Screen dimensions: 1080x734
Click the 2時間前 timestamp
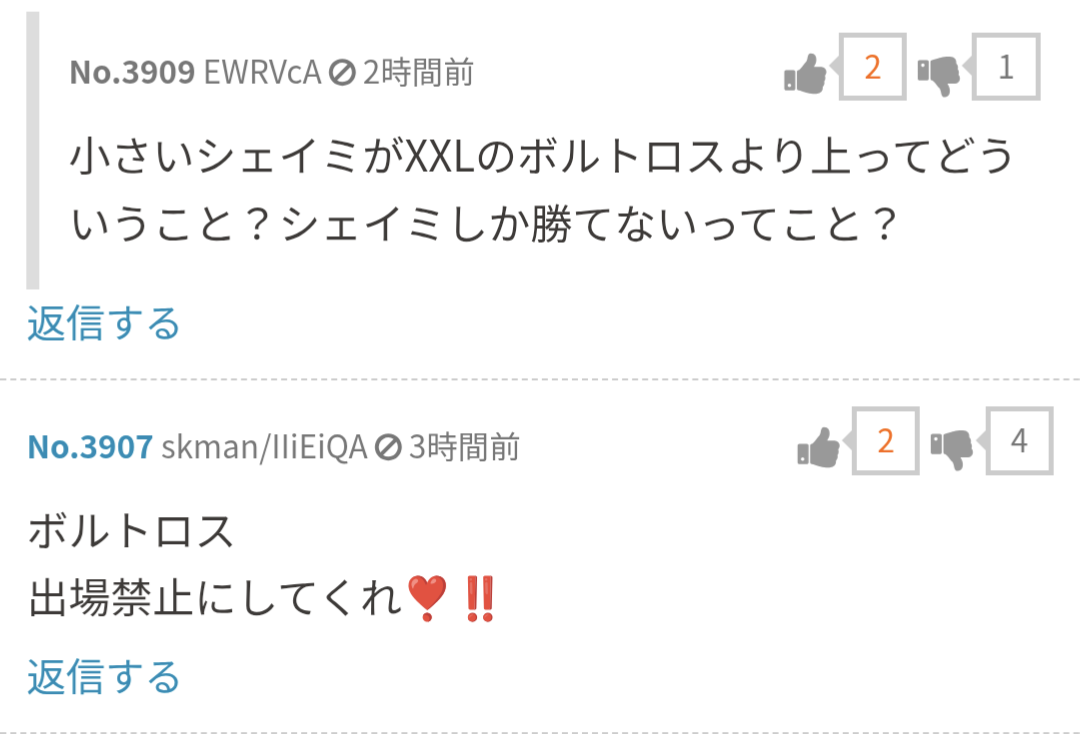click(418, 72)
